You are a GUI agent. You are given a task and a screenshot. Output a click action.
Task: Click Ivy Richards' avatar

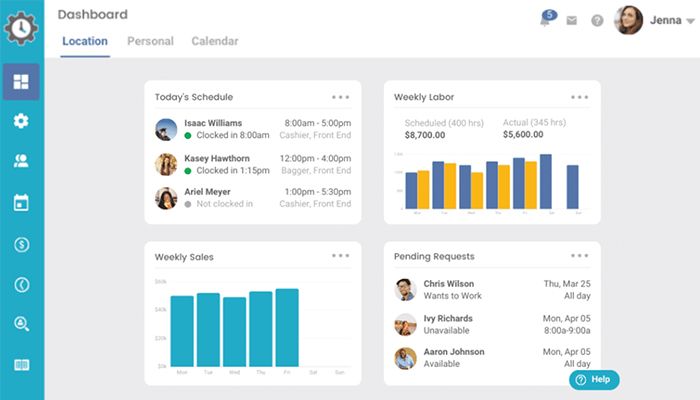405,324
